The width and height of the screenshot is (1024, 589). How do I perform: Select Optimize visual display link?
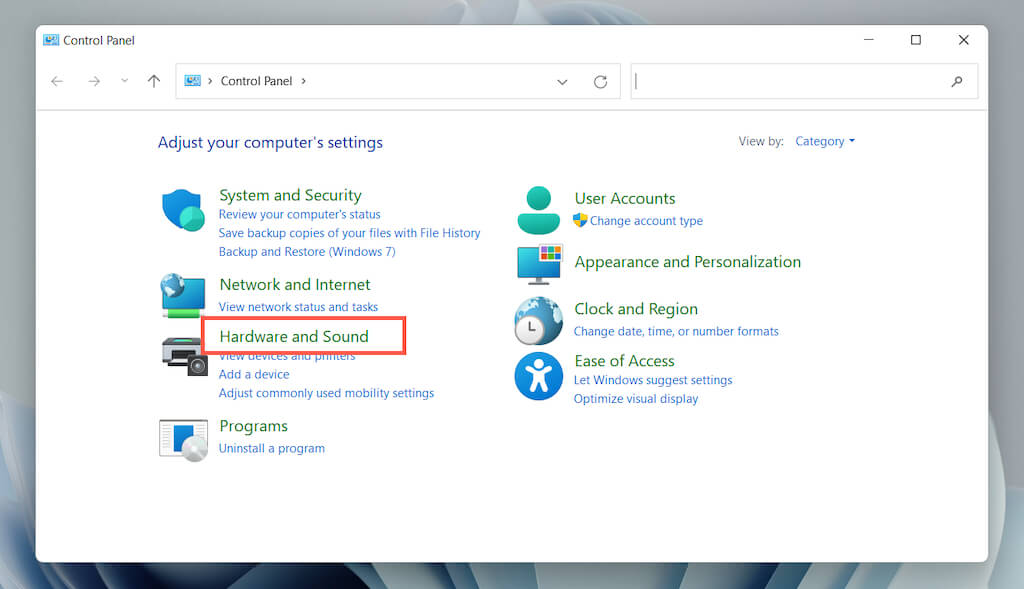coord(636,399)
